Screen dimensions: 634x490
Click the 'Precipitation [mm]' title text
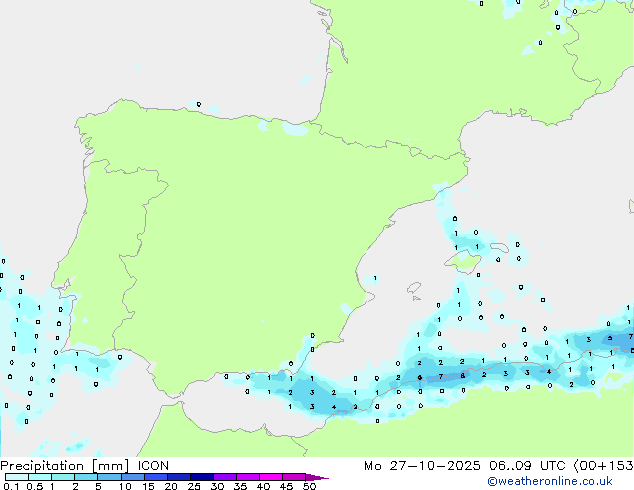point(65,466)
